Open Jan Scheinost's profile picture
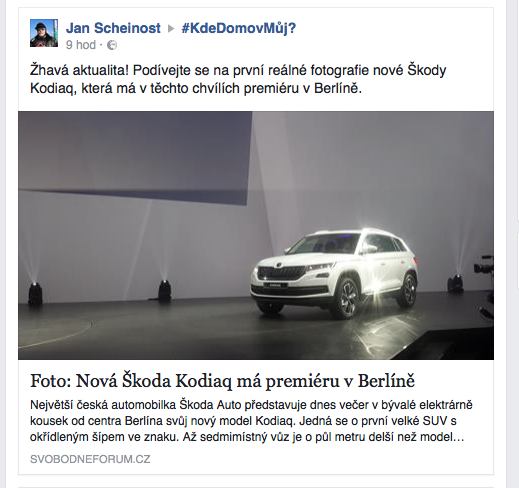 [x=44, y=33]
